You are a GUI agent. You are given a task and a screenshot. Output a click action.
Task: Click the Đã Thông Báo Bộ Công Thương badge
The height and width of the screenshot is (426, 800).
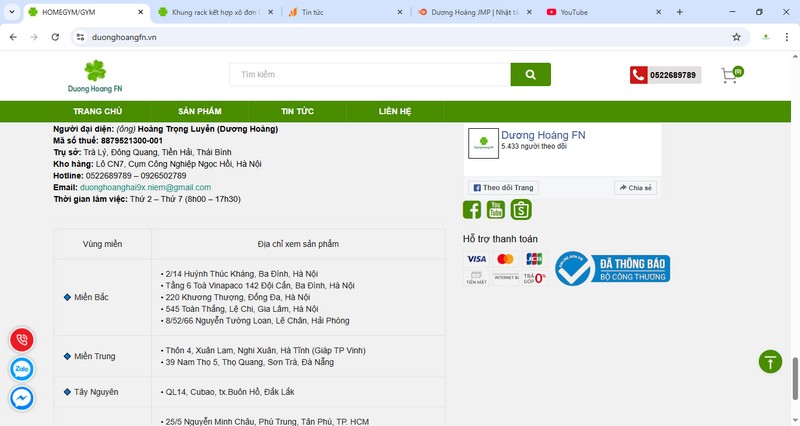tap(612, 268)
